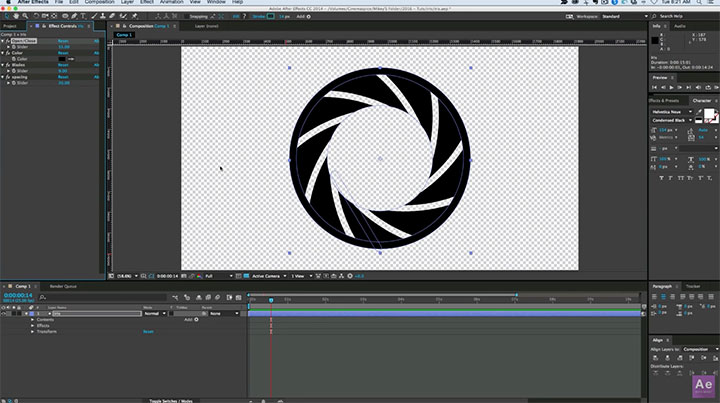The height and width of the screenshot is (403, 720).
Task: Select the Eraser tool
Action: (x=112, y=16)
